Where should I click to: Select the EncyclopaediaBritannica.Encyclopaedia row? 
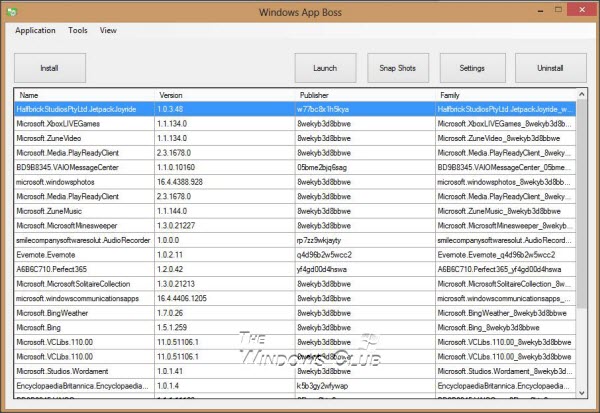[x=295, y=385]
